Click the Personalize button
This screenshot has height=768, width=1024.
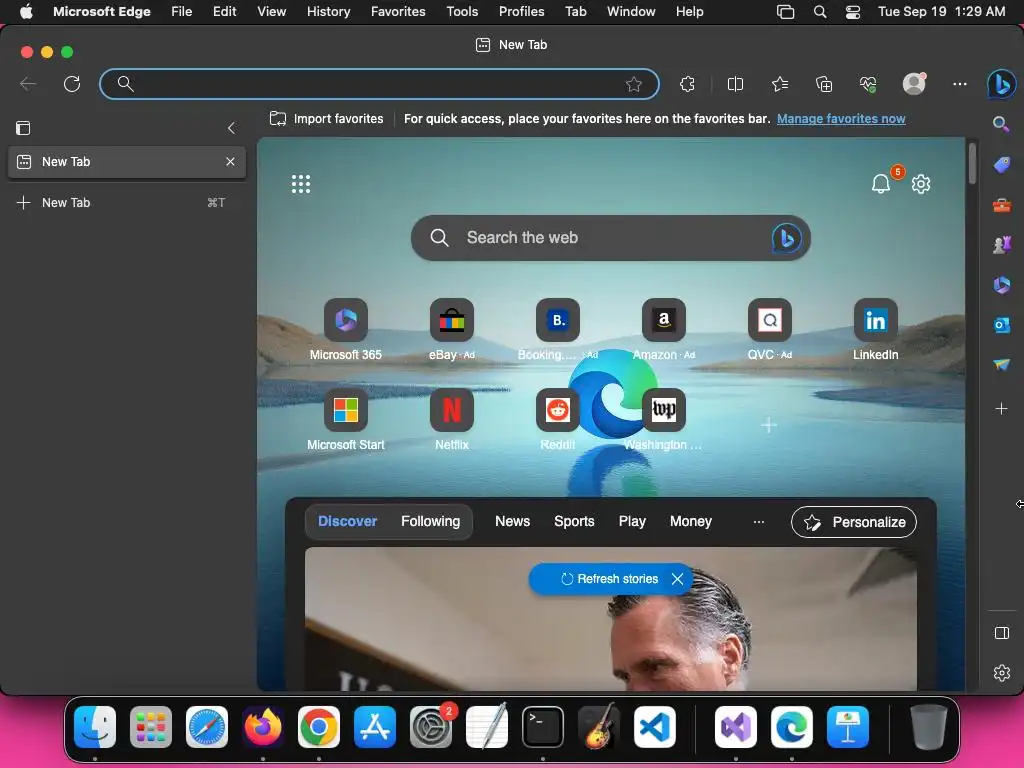[x=854, y=522]
